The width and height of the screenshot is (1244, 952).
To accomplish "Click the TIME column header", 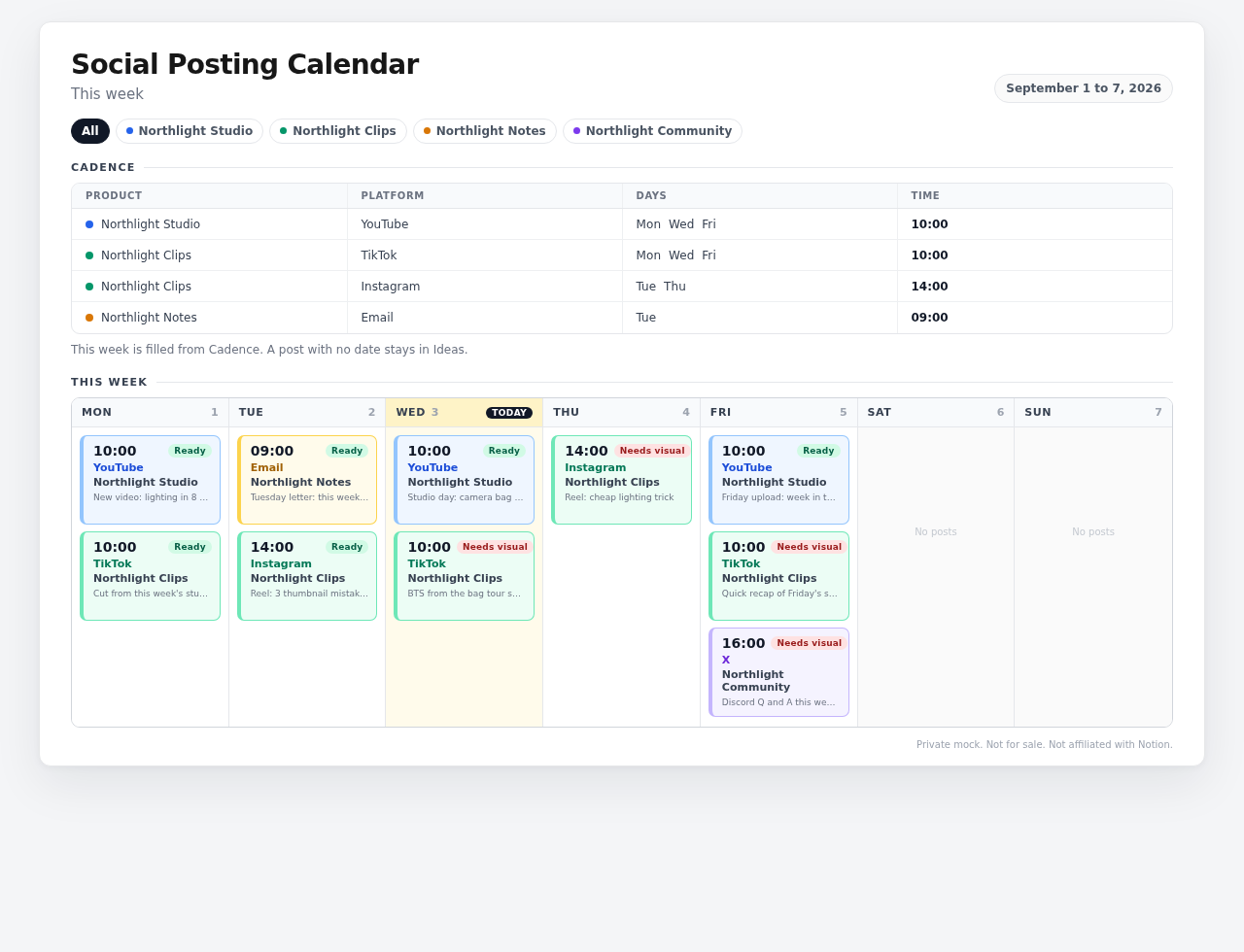I will (x=1035, y=196).
